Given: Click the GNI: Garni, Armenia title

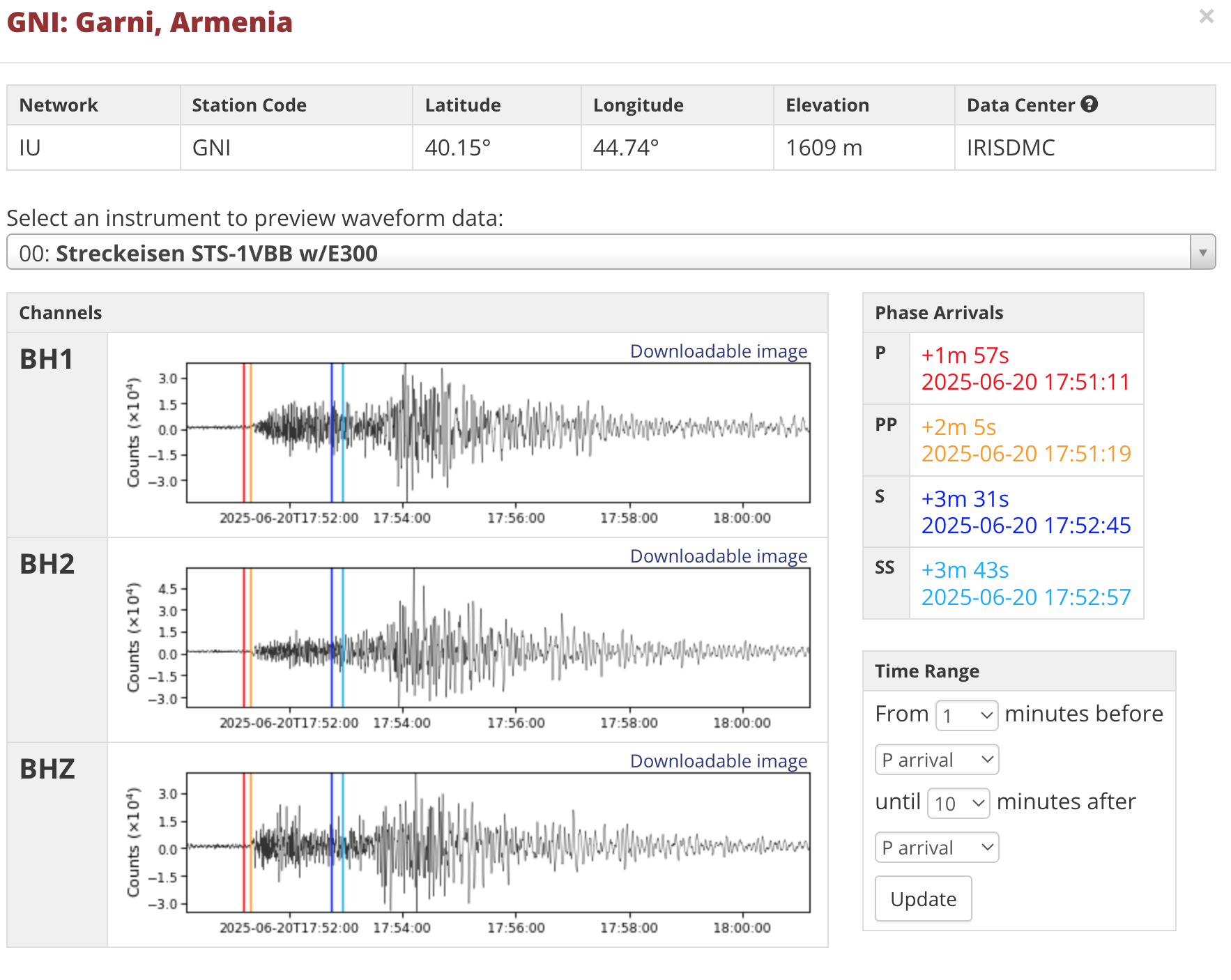Looking at the screenshot, I should [150, 22].
